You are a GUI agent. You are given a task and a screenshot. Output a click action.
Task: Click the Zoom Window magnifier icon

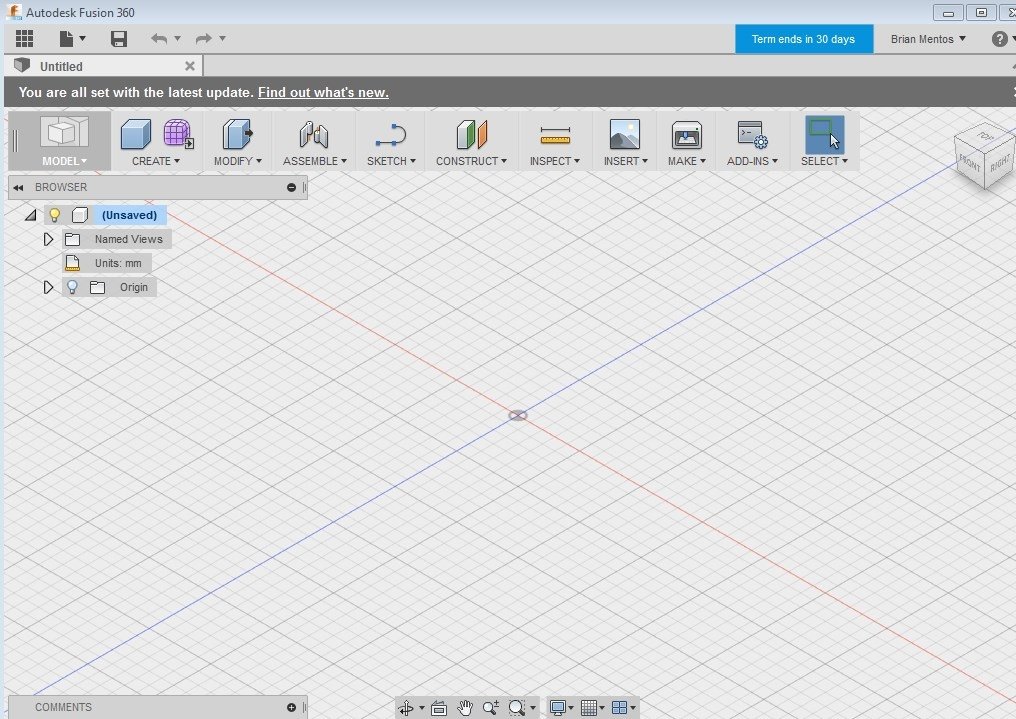pyautogui.click(x=516, y=708)
